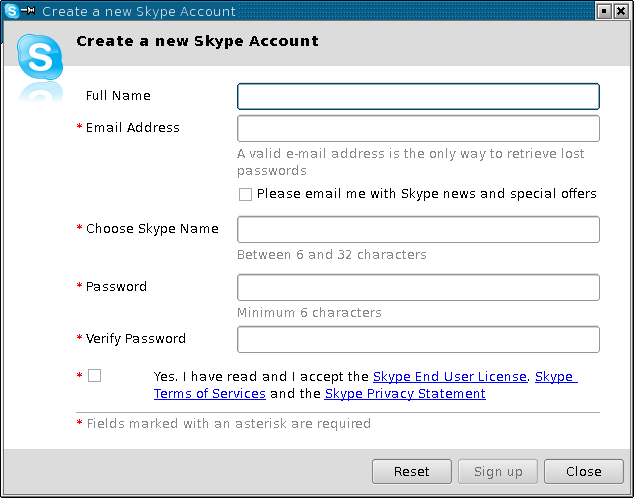Click the Choose Skype Name field
Screen dimensions: 634x498
point(418,230)
